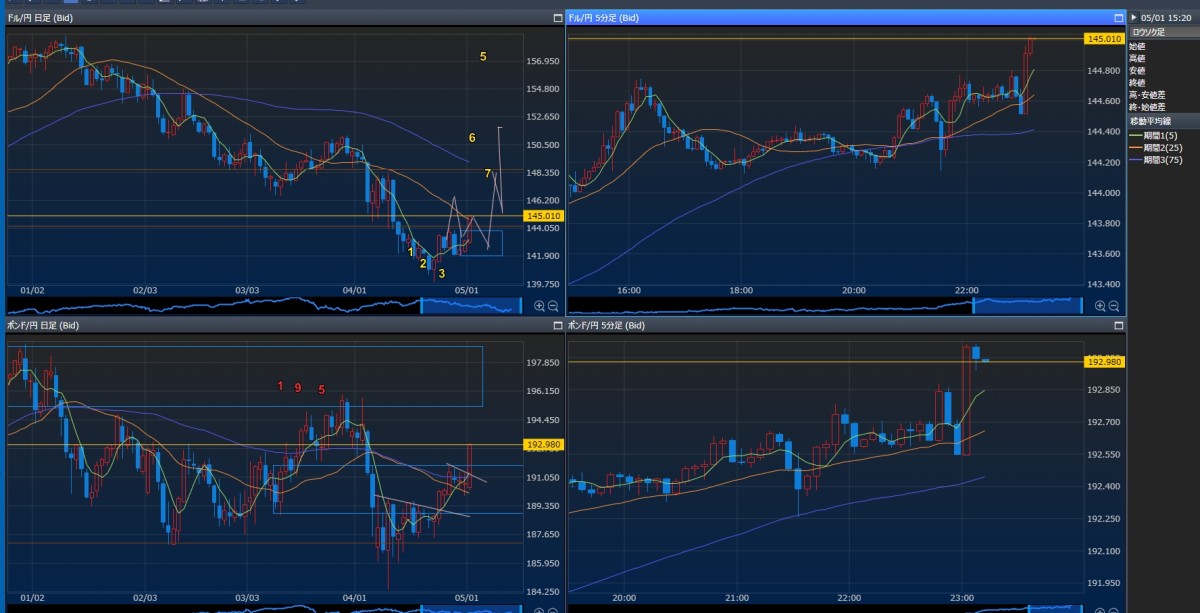The width and height of the screenshot is (1200, 613).
Task: Expand the side info panel arrow
Action: 1134,18
